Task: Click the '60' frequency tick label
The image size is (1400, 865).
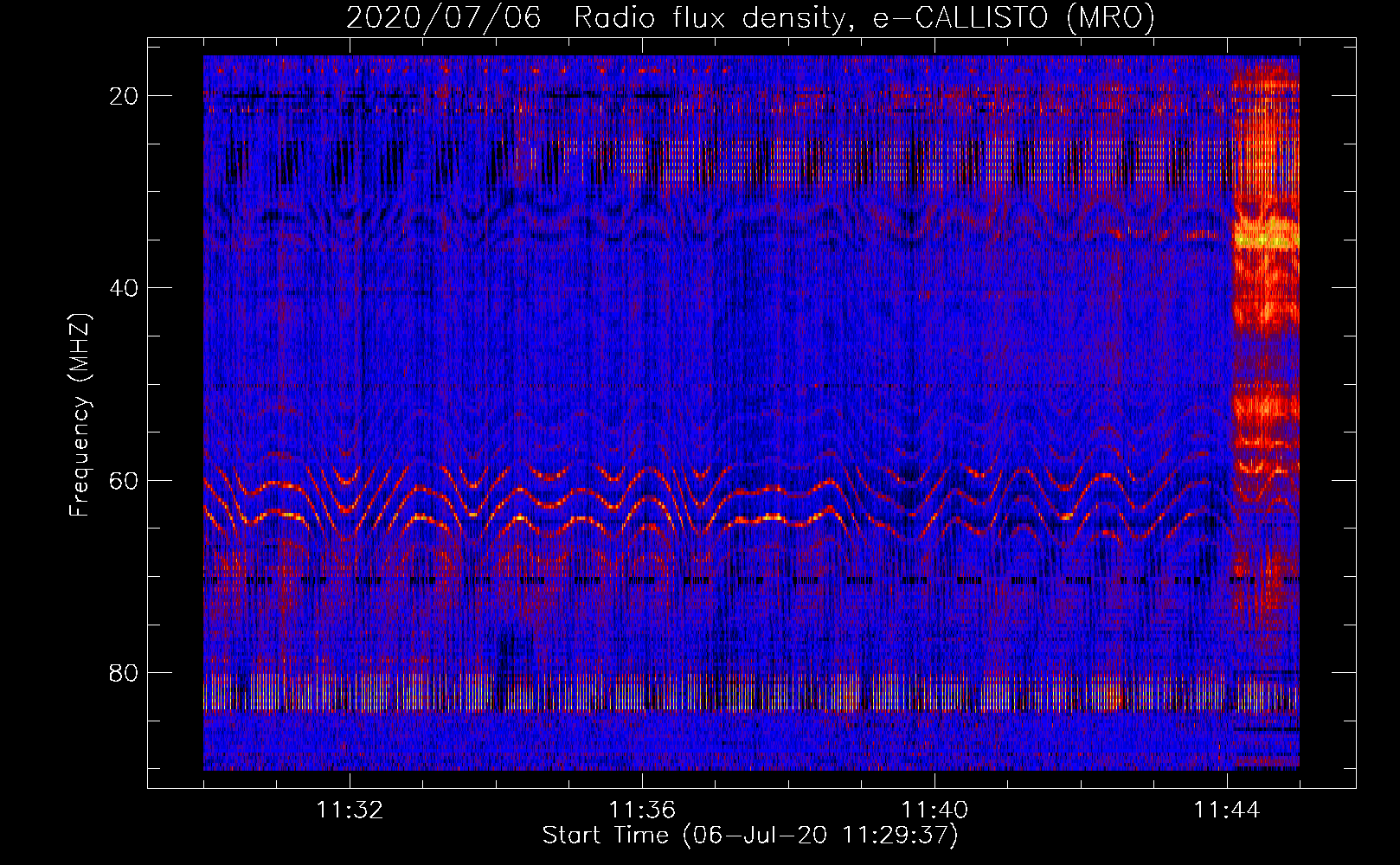Action: (125, 480)
